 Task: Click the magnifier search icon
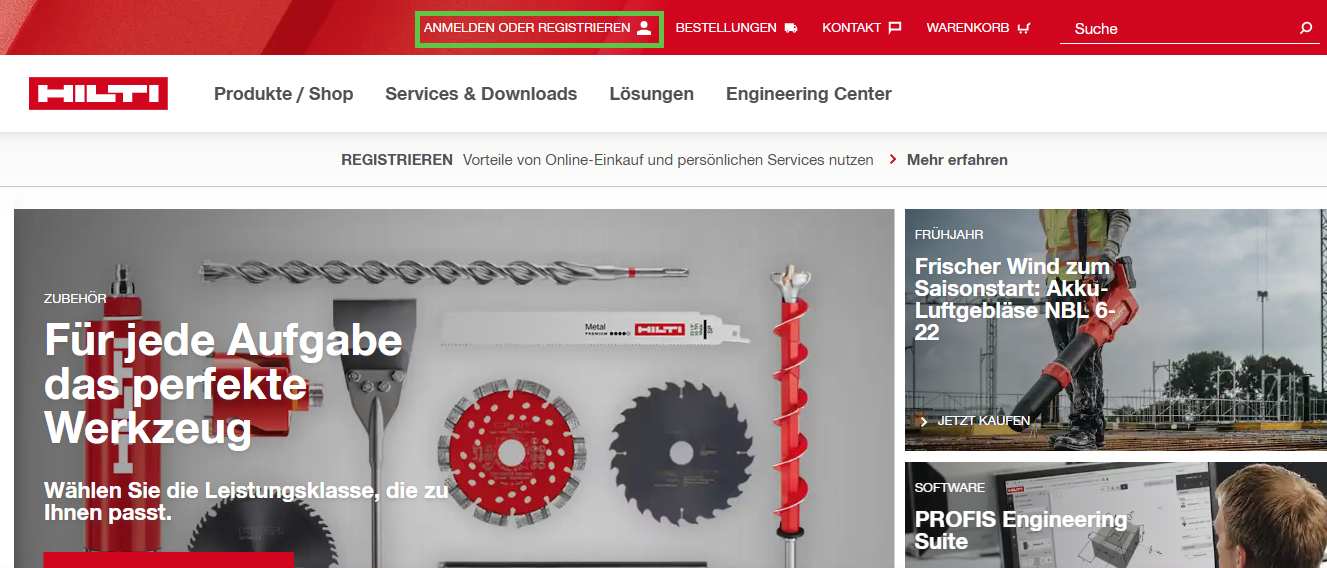pyautogui.click(x=1306, y=28)
